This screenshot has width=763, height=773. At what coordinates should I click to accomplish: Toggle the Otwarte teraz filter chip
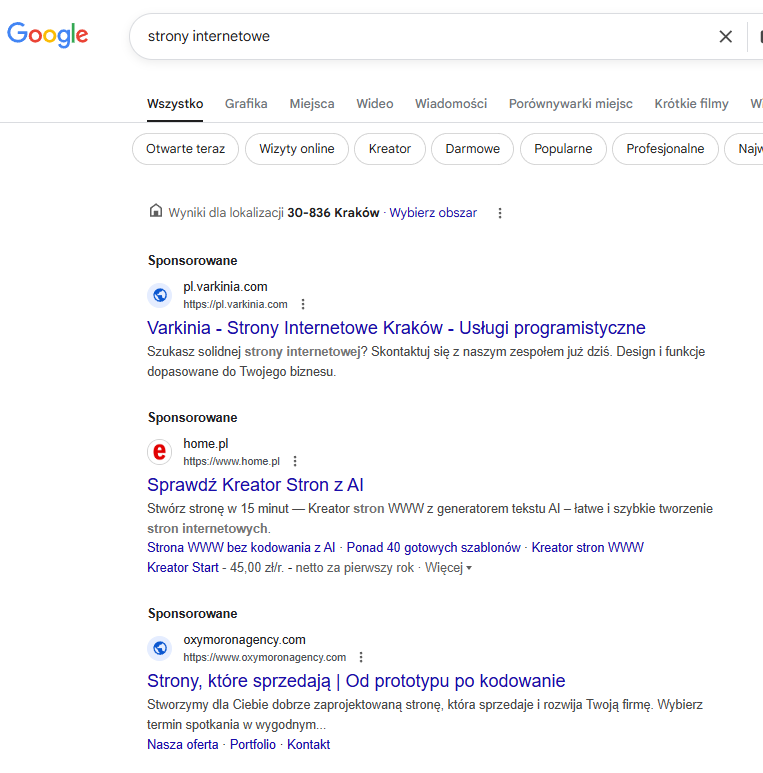[185, 149]
